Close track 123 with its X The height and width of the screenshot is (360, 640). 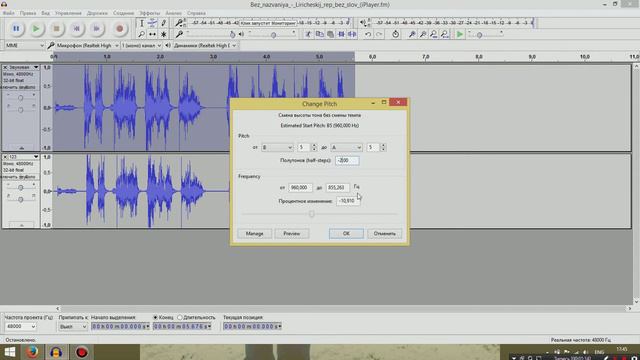5,157
